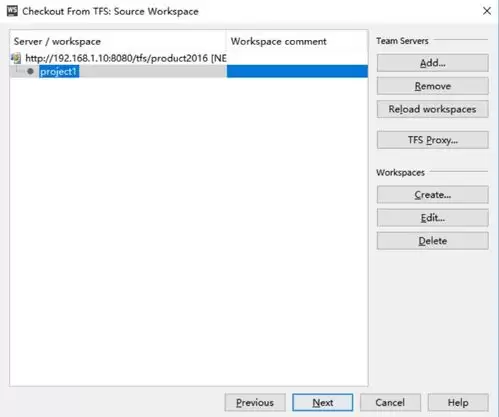Proceed with the Next button
Image resolution: width=499 pixels, height=417 pixels.
[x=323, y=402]
